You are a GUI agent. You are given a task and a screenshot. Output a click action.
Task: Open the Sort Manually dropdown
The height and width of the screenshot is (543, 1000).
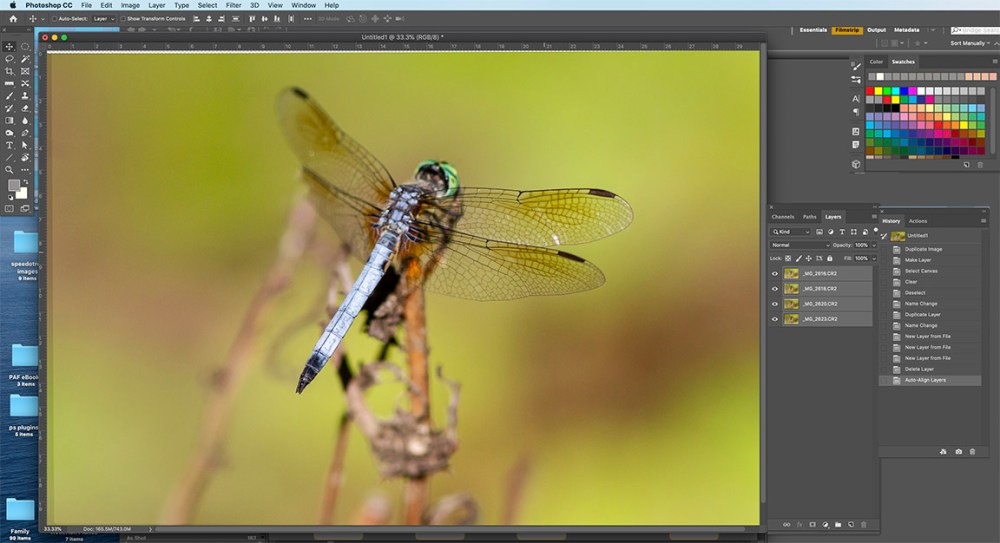point(970,43)
